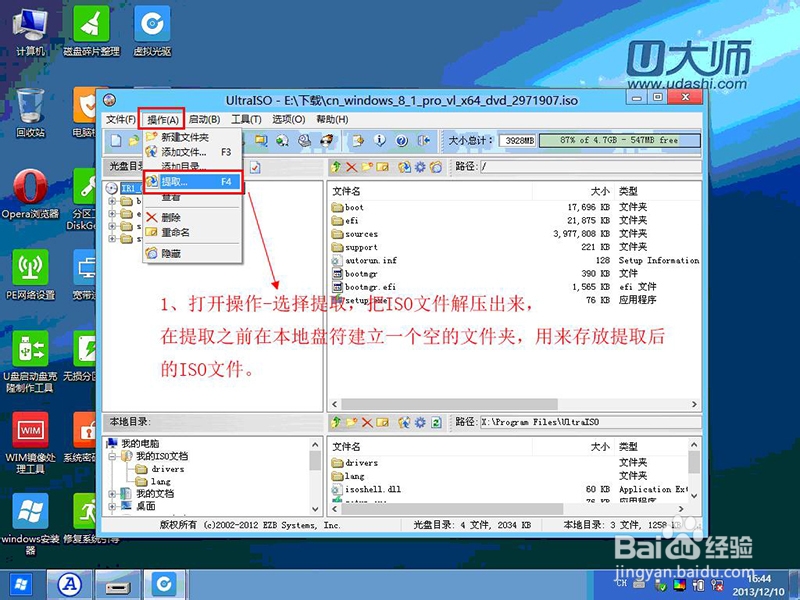Choose 删除 from the dropdown menu
Viewport: 800px width, 600px height.
(192, 217)
